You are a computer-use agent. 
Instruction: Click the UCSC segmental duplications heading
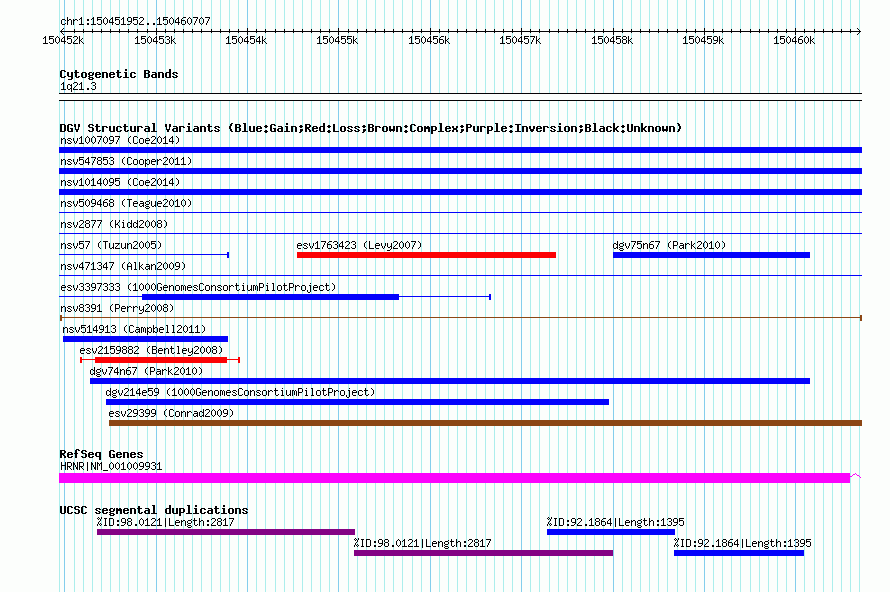point(154,510)
